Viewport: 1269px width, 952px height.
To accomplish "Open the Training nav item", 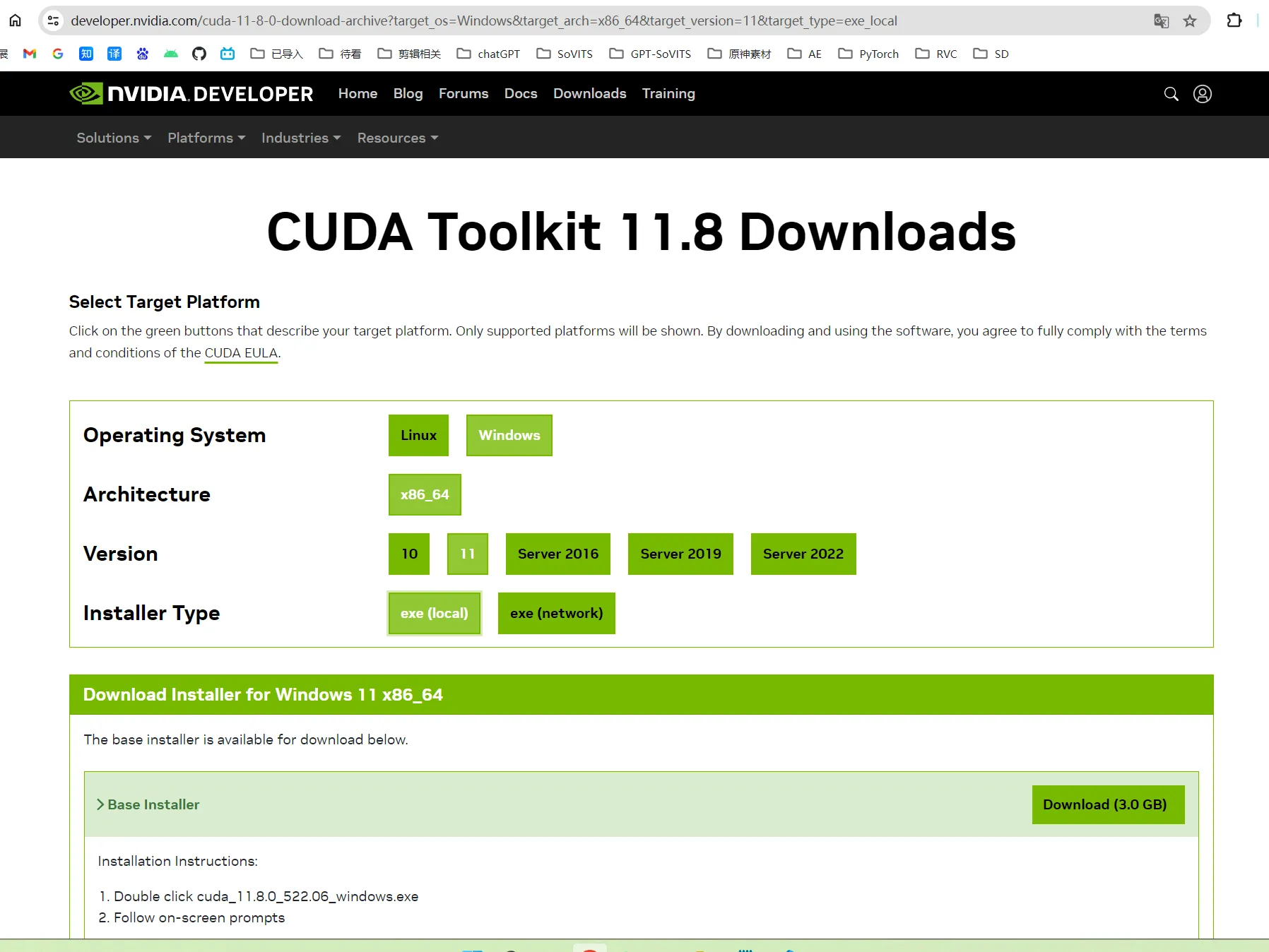I will coord(668,93).
